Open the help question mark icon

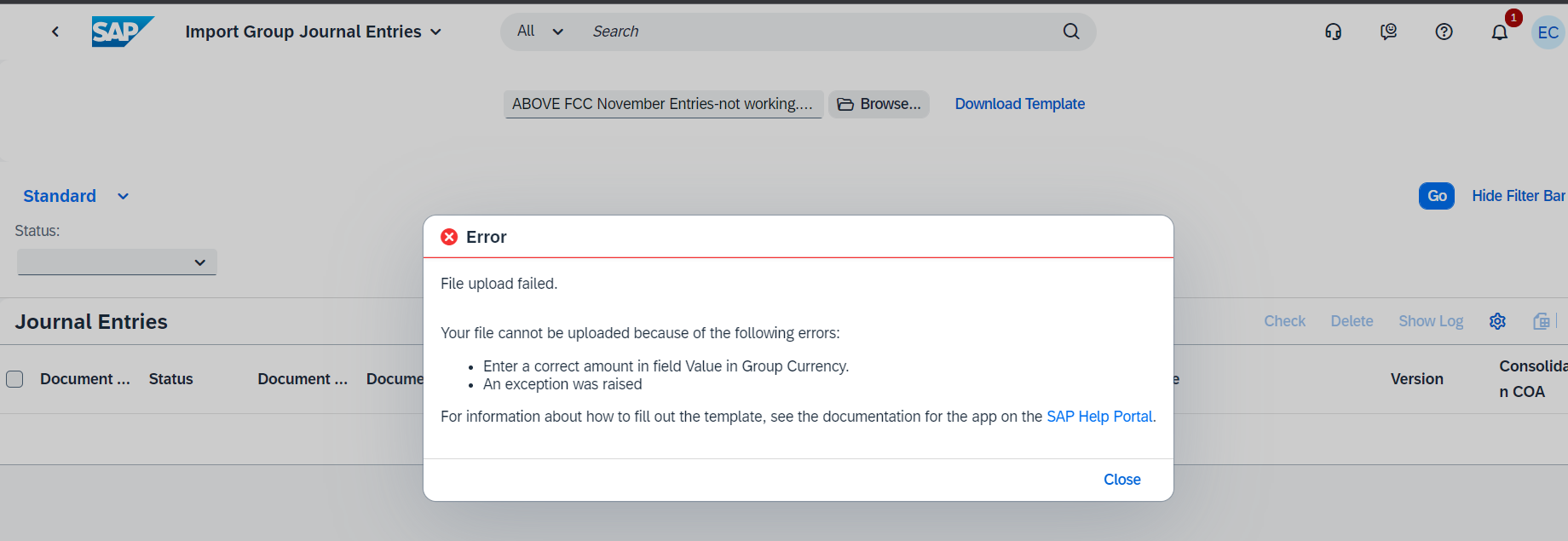pos(1444,32)
